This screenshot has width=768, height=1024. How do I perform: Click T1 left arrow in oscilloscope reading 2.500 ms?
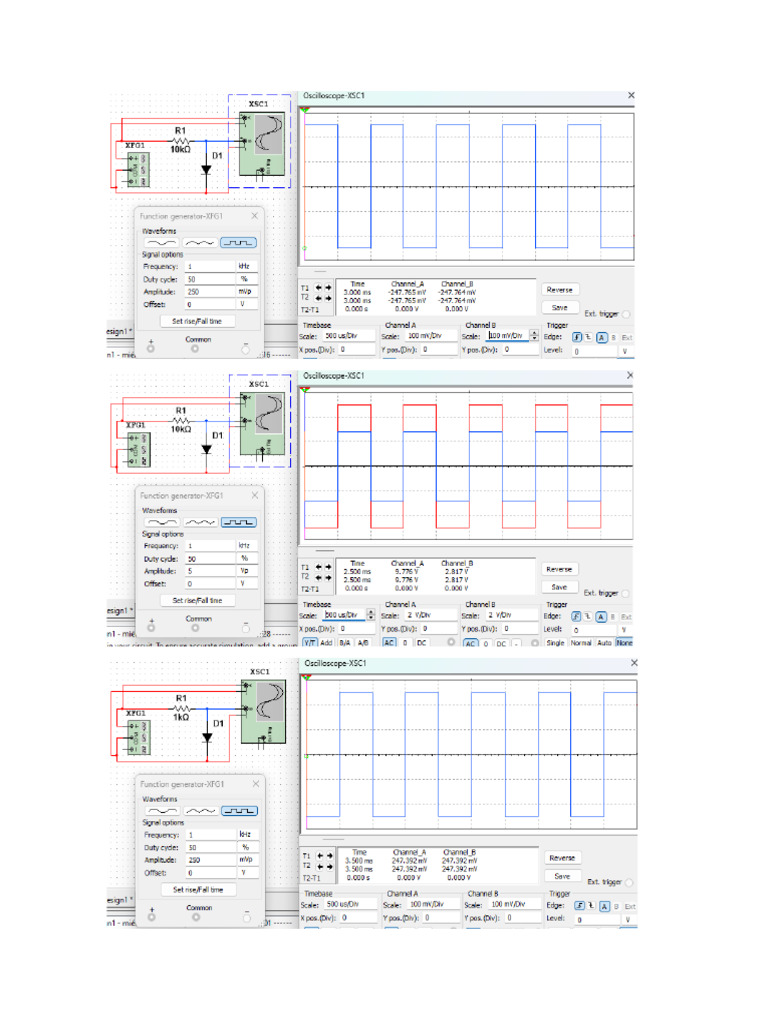(318, 567)
